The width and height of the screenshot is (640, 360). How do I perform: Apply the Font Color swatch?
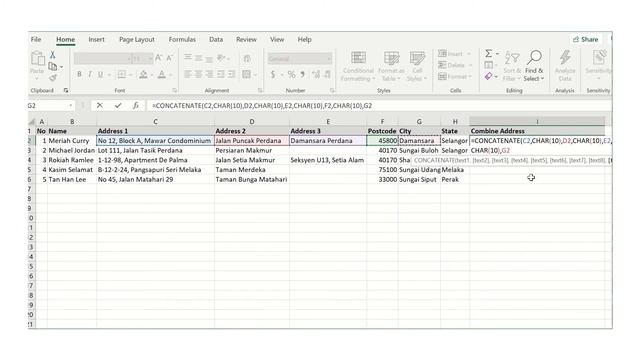coord(162,74)
